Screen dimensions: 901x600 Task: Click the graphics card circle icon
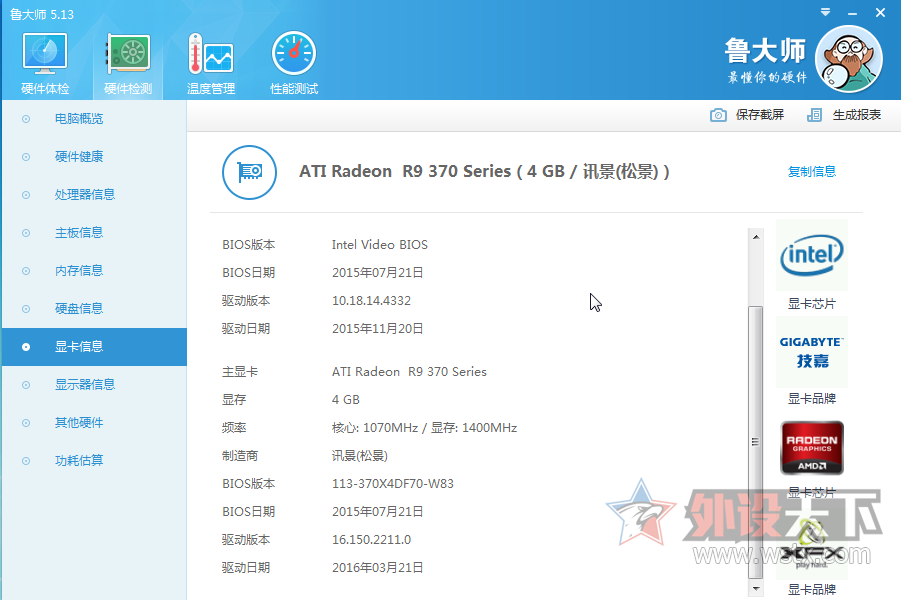tap(249, 172)
